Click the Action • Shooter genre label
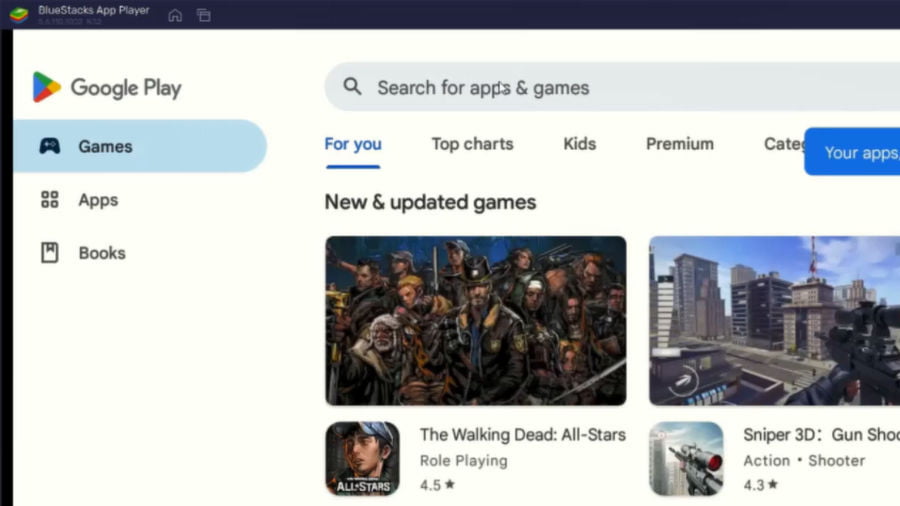 tap(804, 461)
